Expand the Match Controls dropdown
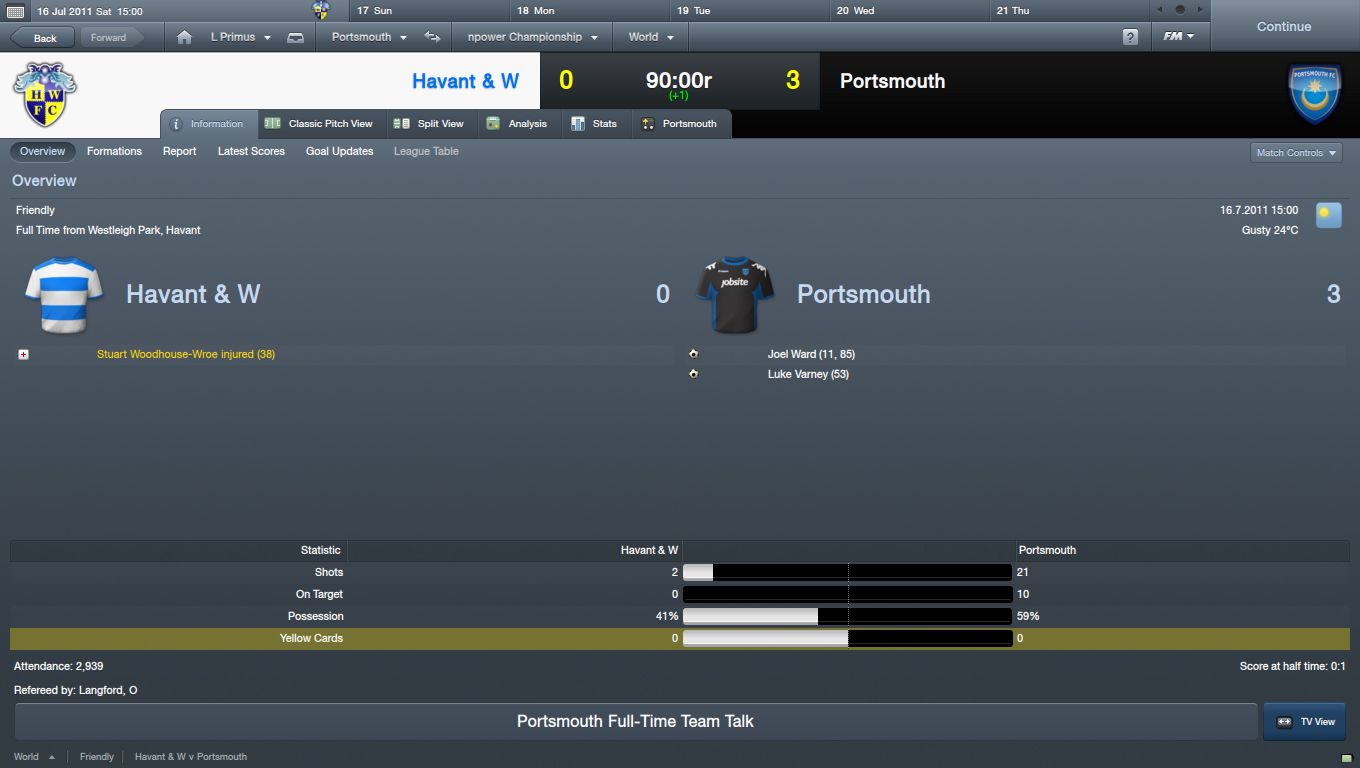1360x768 pixels. tap(1296, 153)
